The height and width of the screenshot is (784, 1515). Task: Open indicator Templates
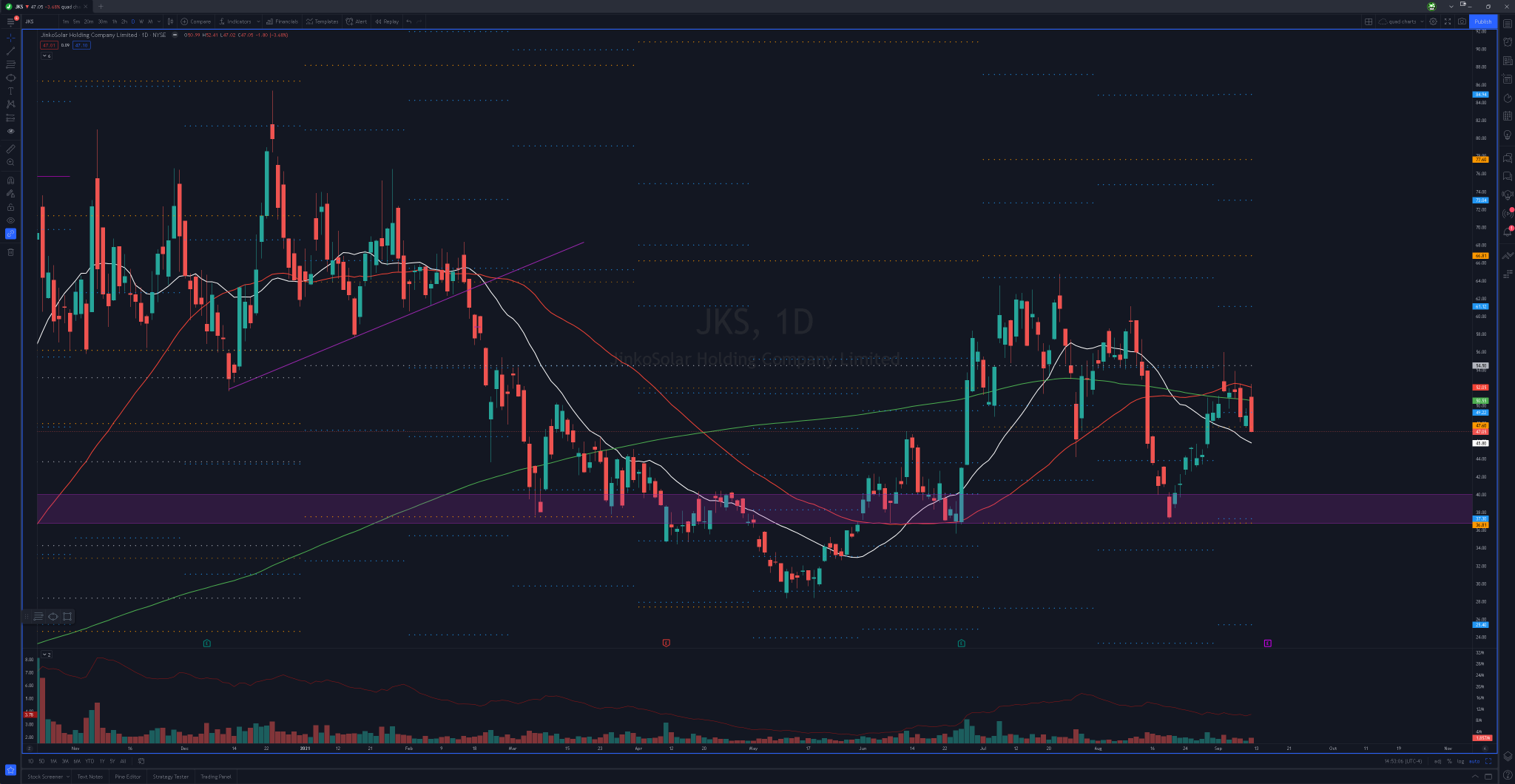coord(322,21)
